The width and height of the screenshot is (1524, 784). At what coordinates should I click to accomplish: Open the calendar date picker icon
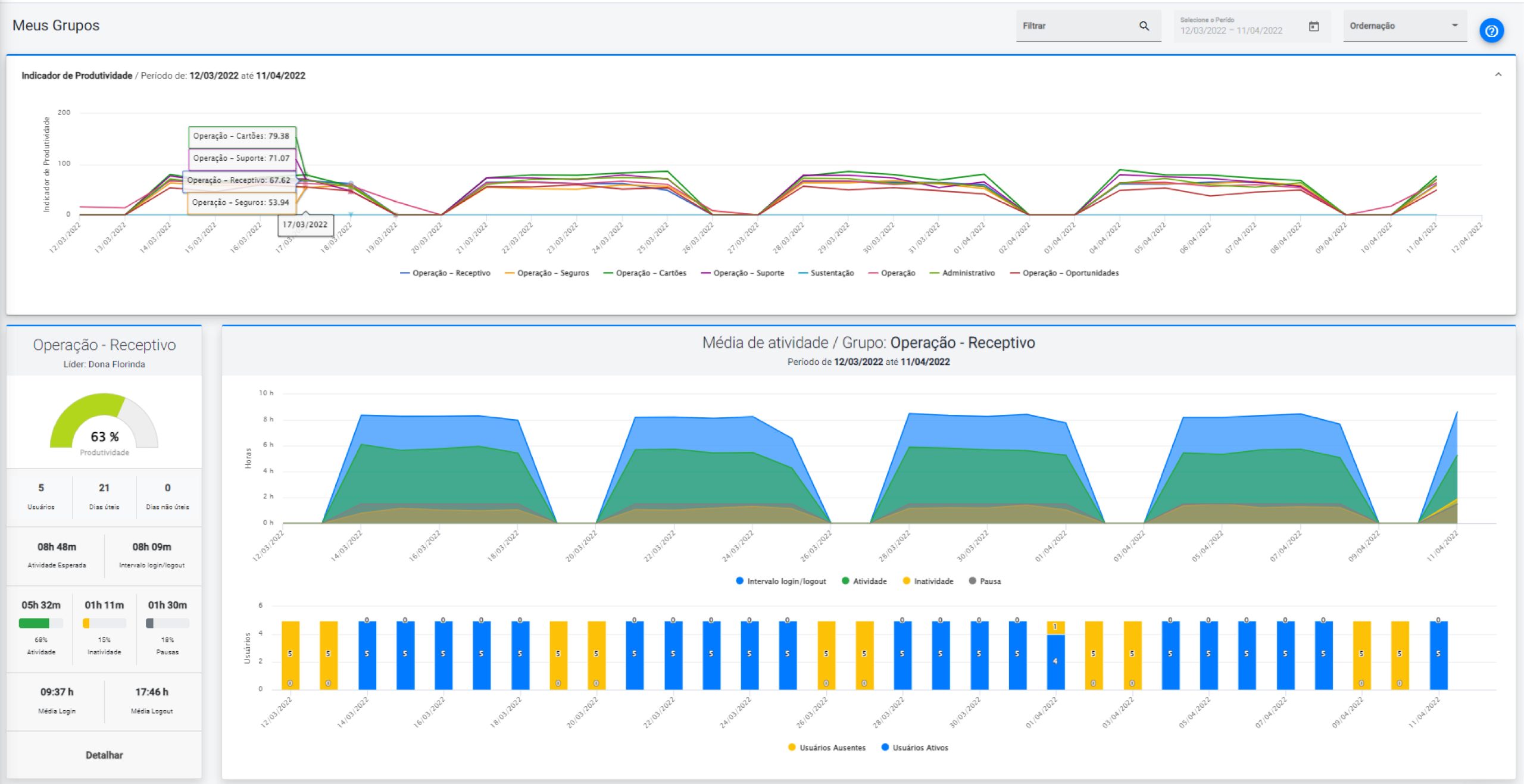coord(1314,26)
